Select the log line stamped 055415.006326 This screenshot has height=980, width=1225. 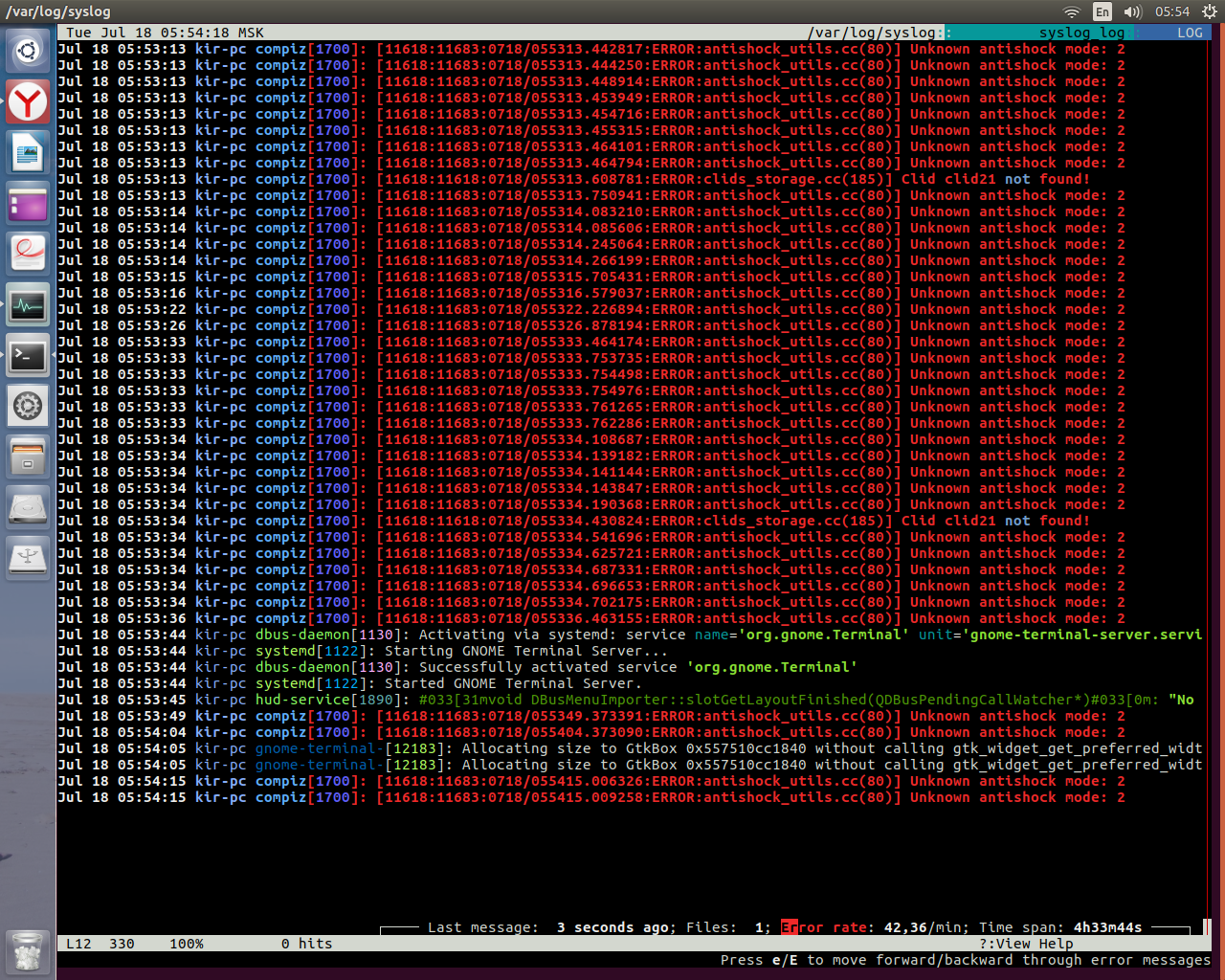(591, 781)
